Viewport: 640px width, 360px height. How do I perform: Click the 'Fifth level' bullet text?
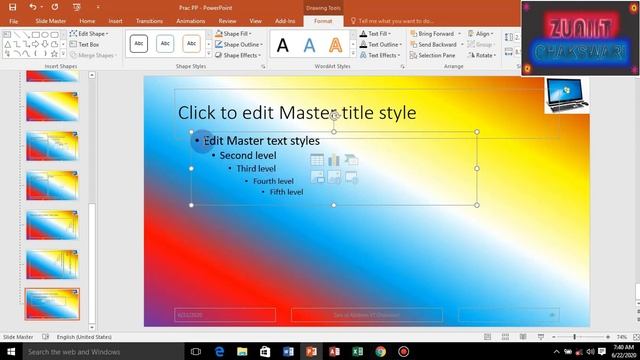pos(287,192)
